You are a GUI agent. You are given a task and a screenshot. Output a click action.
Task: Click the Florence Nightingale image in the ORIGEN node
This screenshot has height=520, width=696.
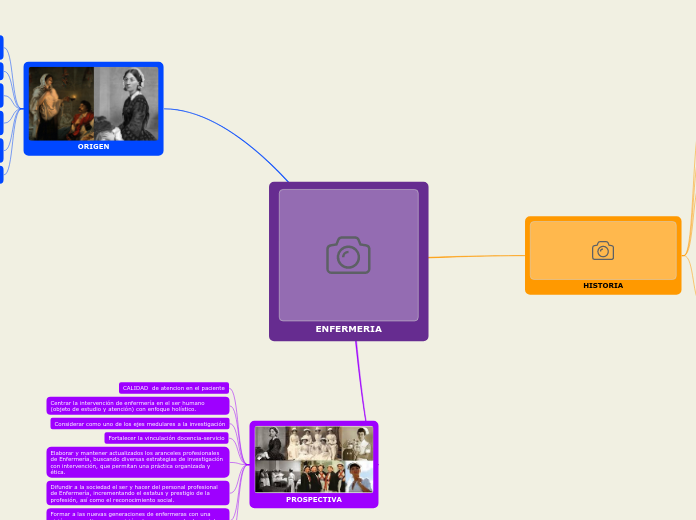93,103
